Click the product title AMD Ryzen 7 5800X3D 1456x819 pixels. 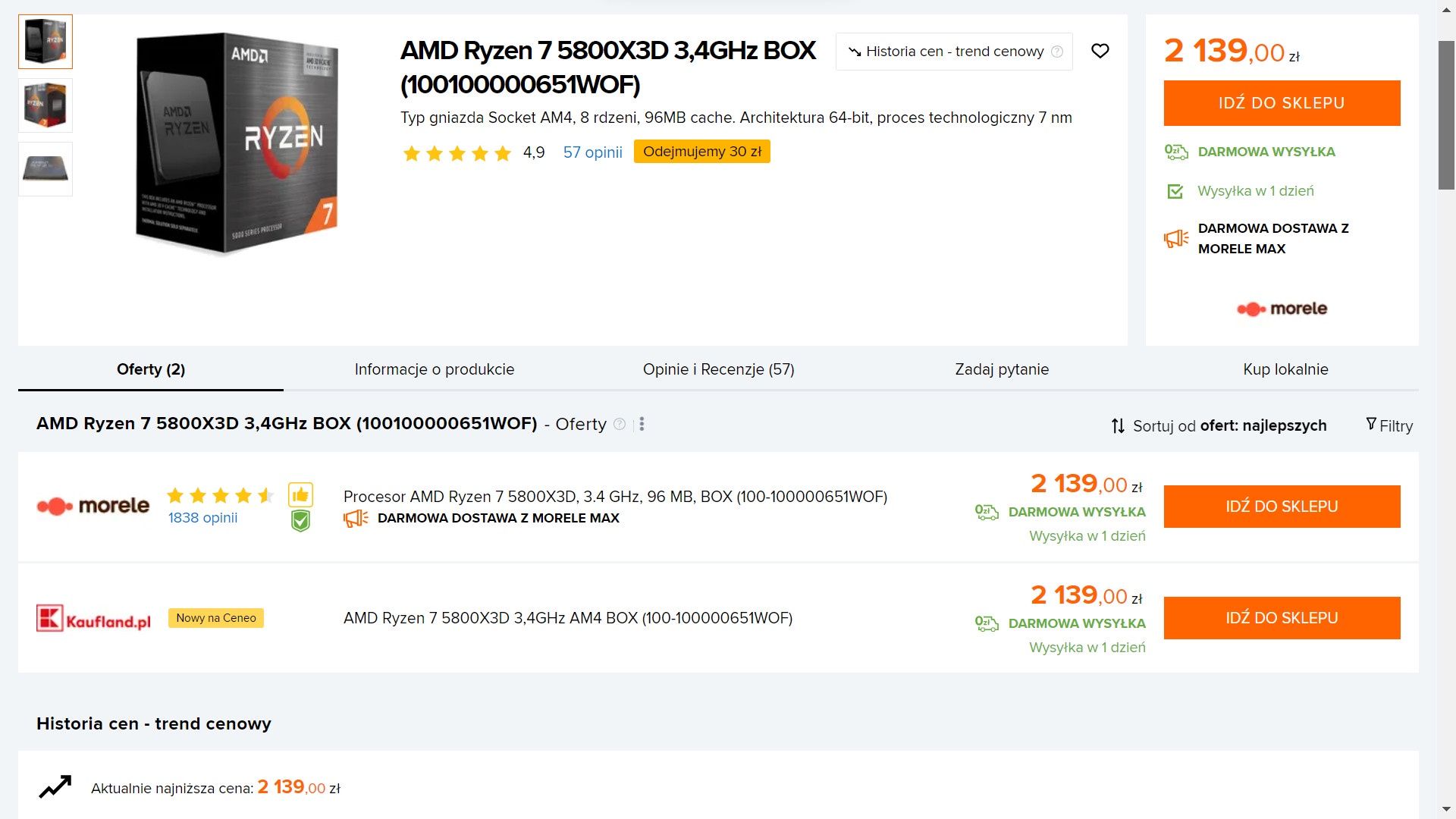point(607,67)
